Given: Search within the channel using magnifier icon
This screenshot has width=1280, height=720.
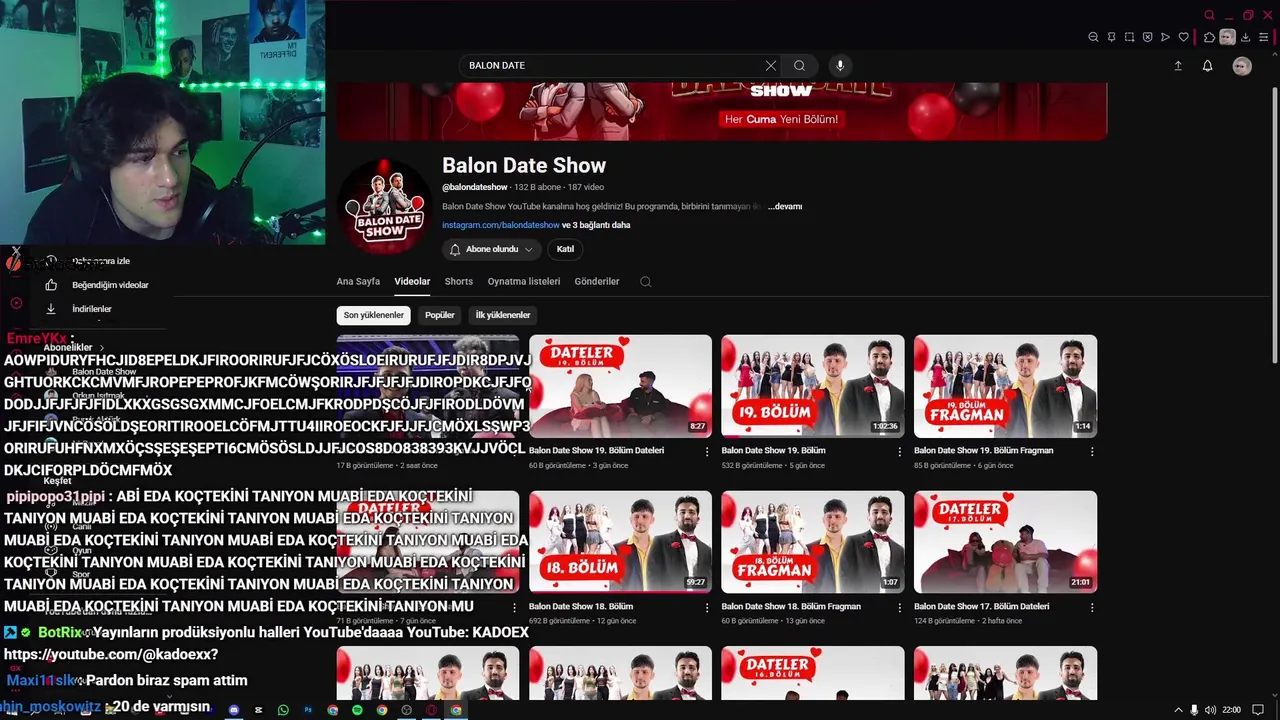Looking at the screenshot, I should 645,282.
